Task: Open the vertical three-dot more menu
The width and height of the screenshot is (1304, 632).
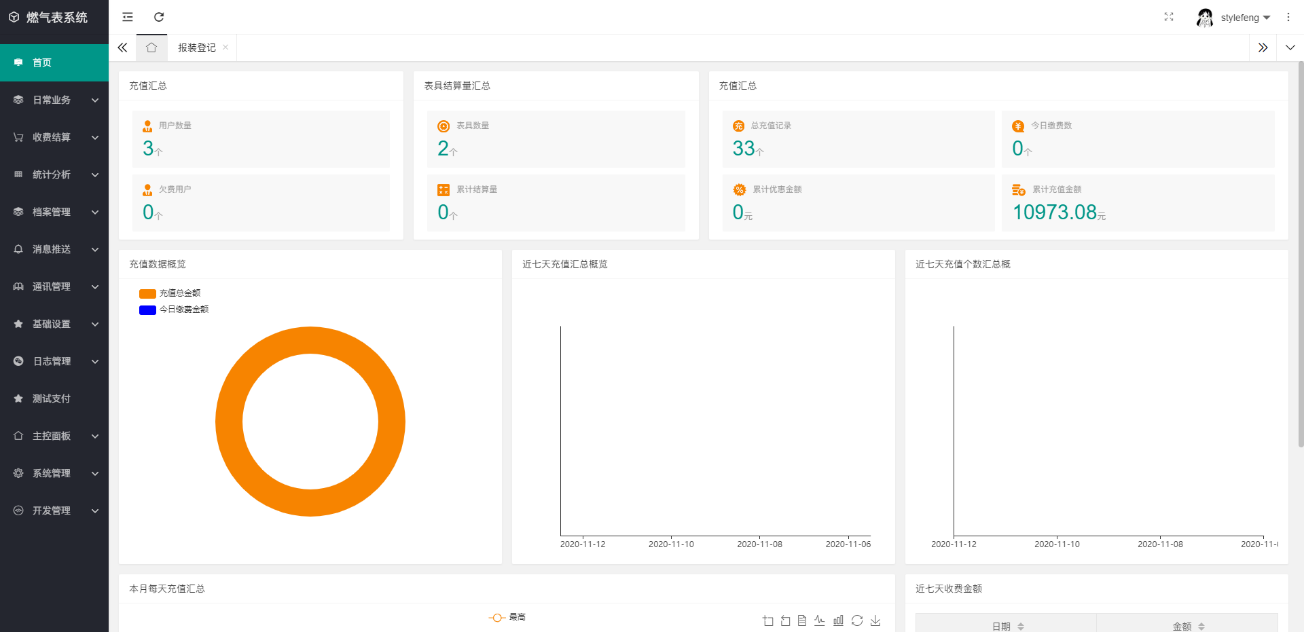Action: click(1288, 17)
